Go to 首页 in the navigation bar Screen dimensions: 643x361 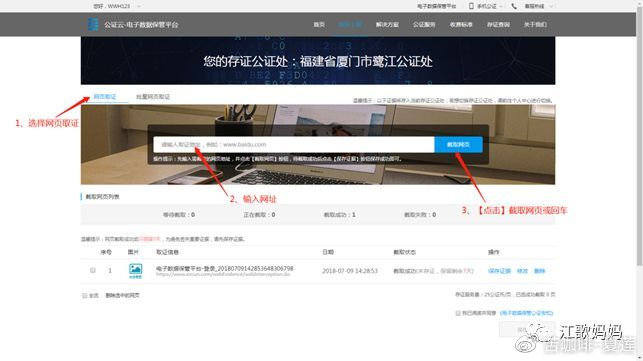[x=319, y=25]
